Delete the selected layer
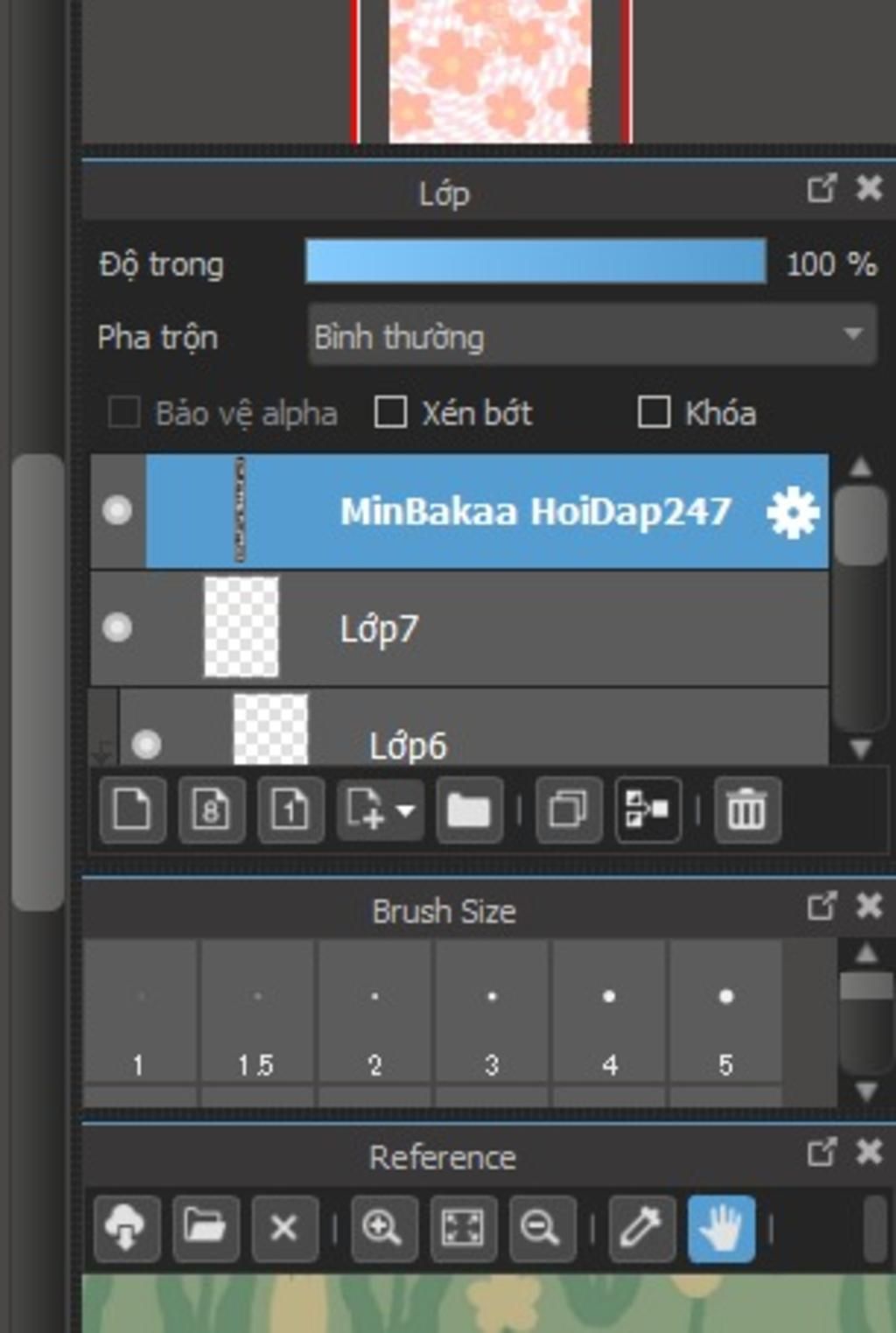The height and width of the screenshot is (1333, 896). click(x=746, y=810)
